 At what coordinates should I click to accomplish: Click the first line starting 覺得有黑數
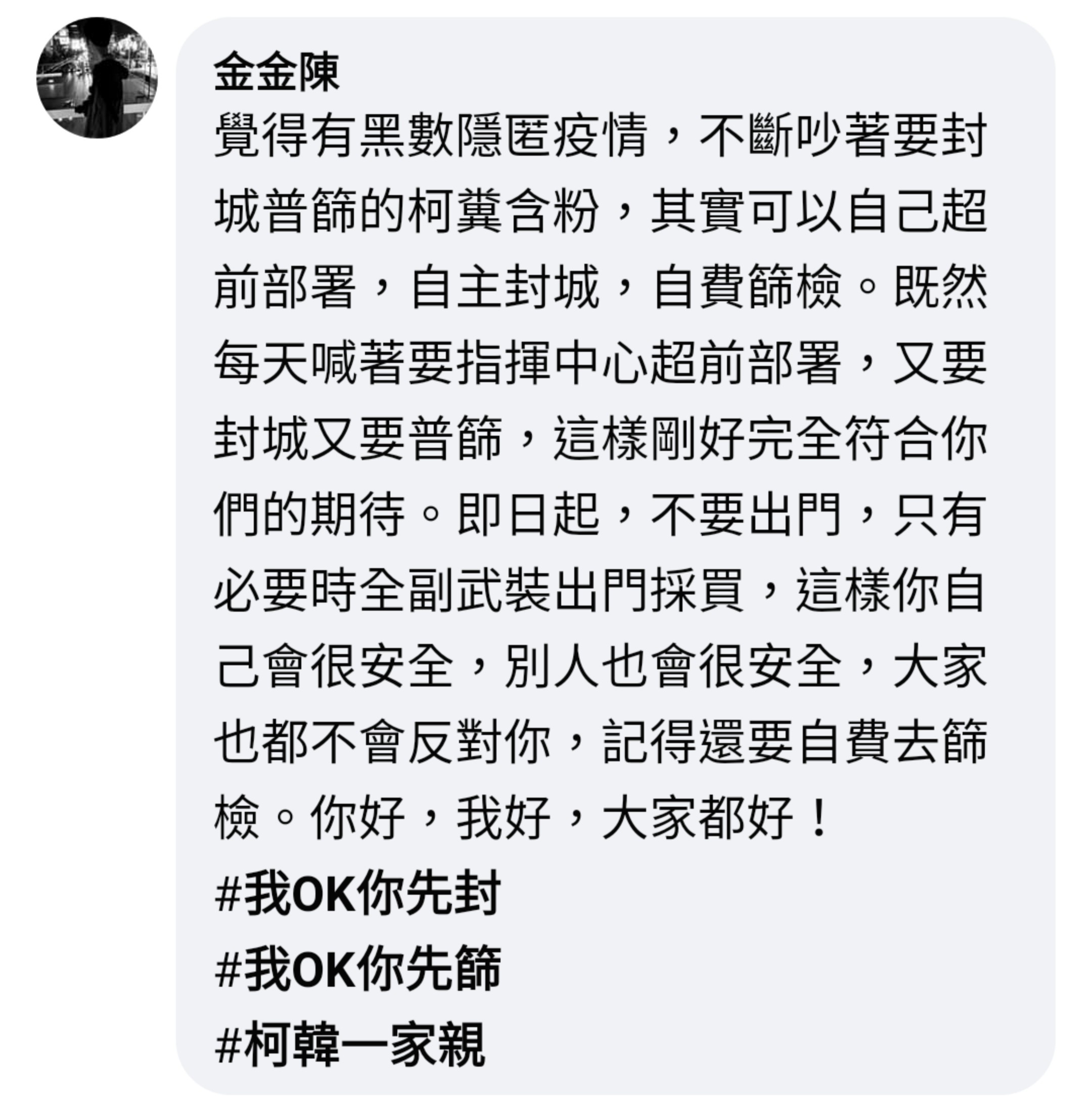click(600, 136)
